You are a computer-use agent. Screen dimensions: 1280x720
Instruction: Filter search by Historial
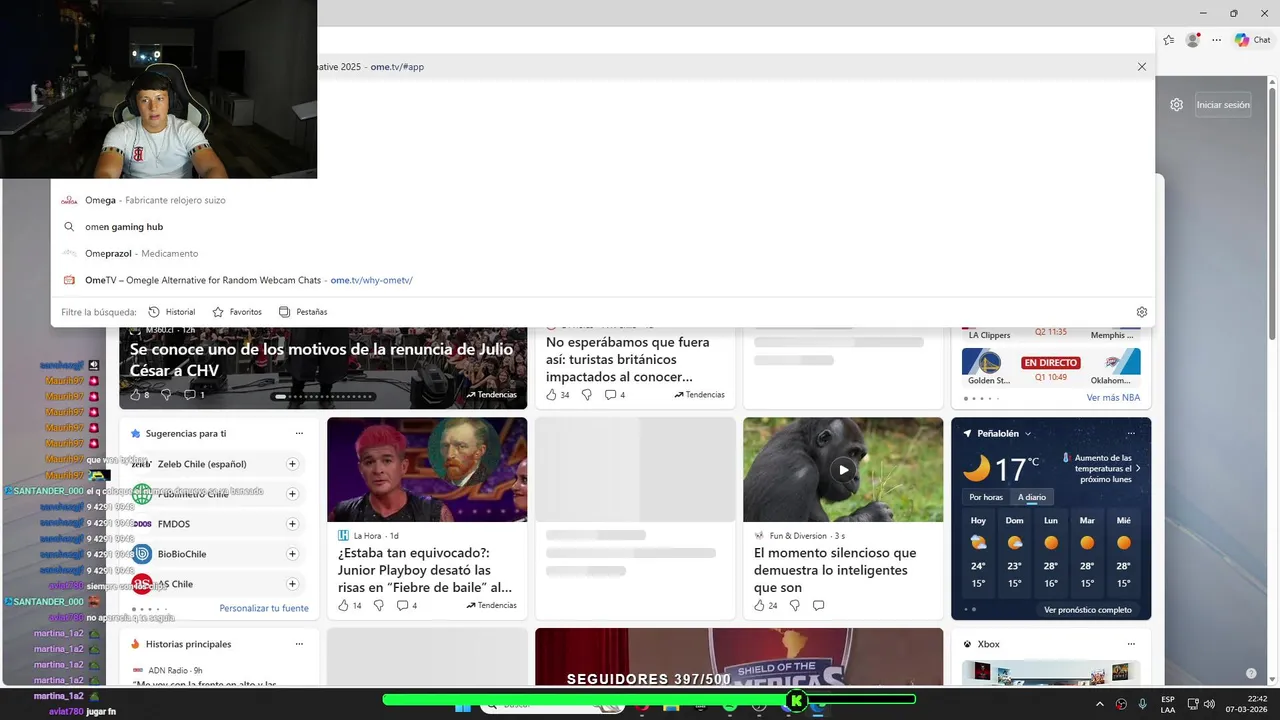(171, 312)
